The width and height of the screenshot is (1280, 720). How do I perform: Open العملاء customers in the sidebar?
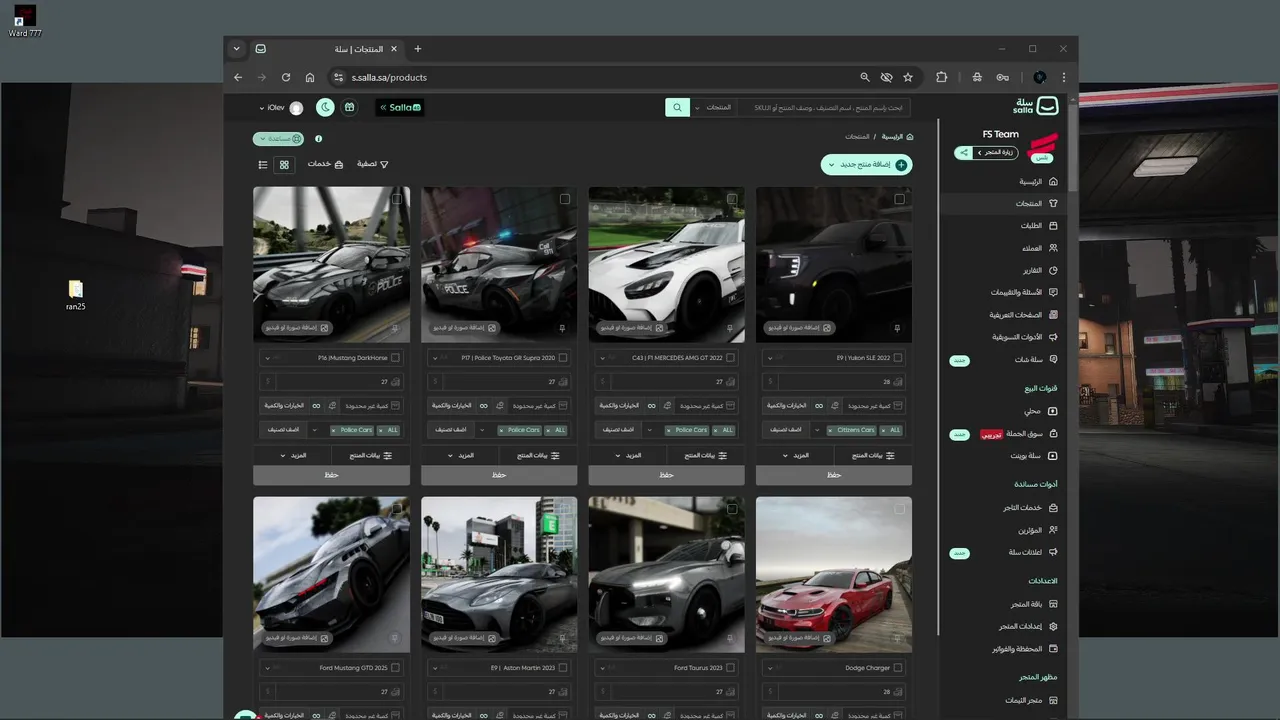1039,248
